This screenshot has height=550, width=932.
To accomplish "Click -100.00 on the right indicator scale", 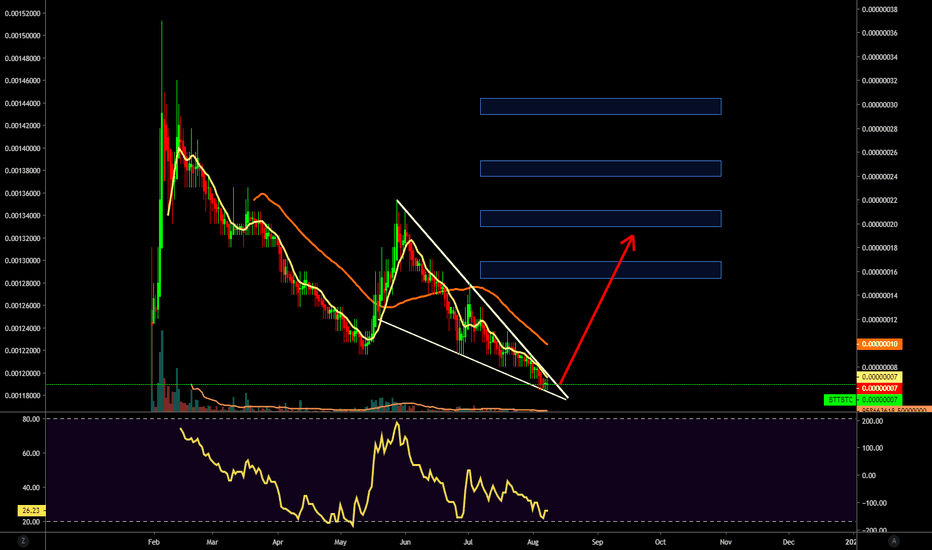I will tap(874, 504).
